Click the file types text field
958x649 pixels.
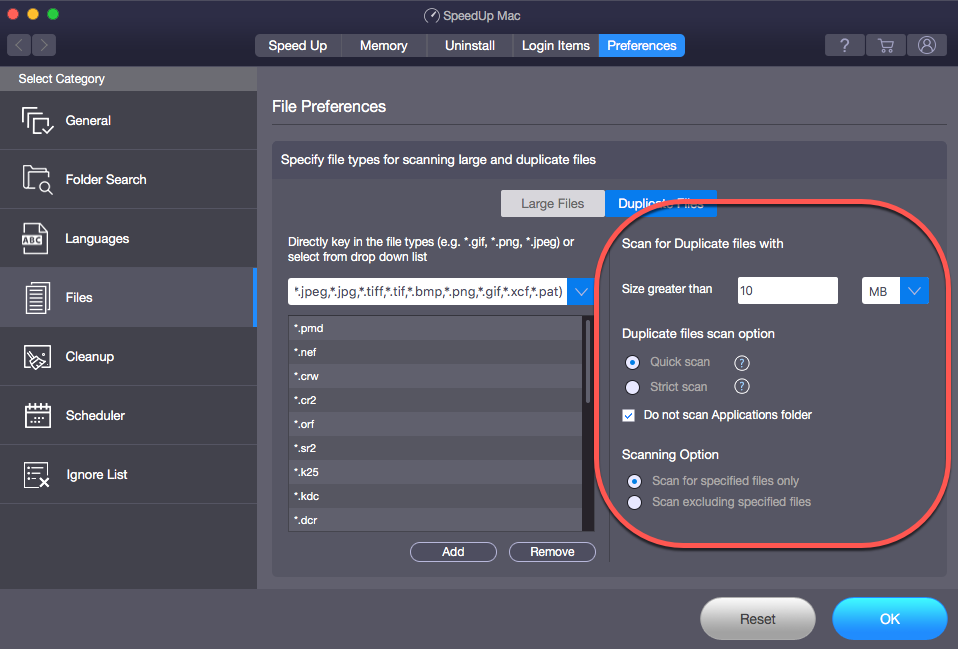tap(428, 292)
